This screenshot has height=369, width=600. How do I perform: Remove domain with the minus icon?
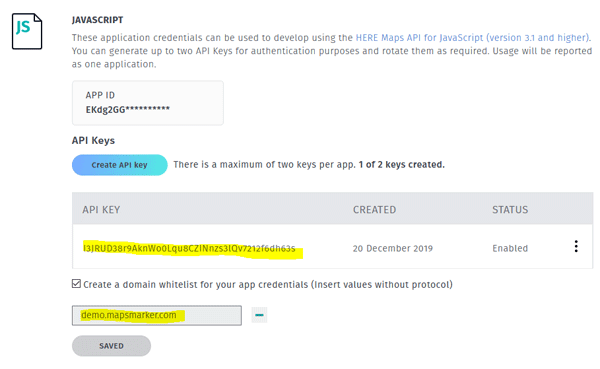(x=259, y=315)
